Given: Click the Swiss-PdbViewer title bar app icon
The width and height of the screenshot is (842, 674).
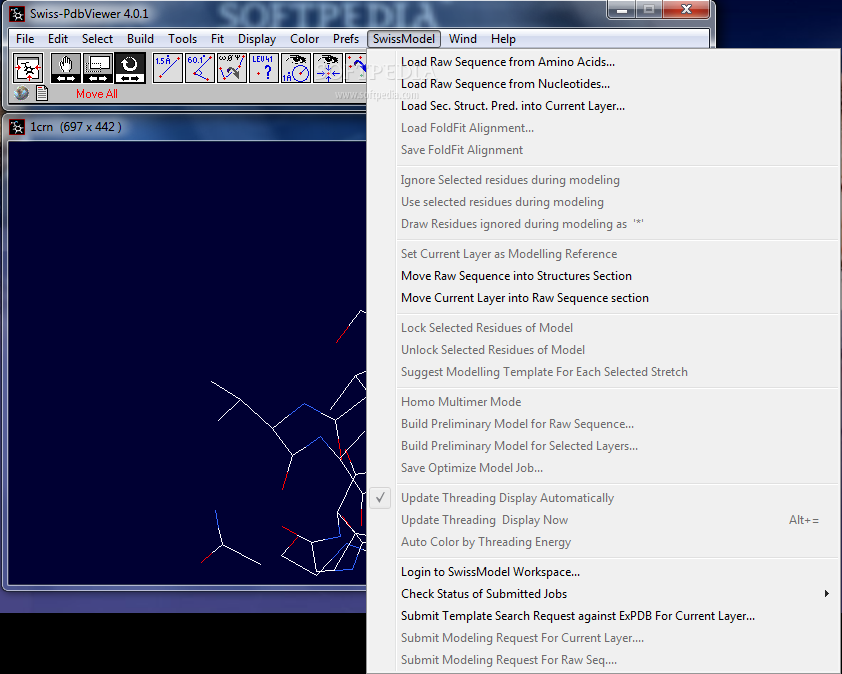Looking at the screenshot, I should click(x=17, y=14).
